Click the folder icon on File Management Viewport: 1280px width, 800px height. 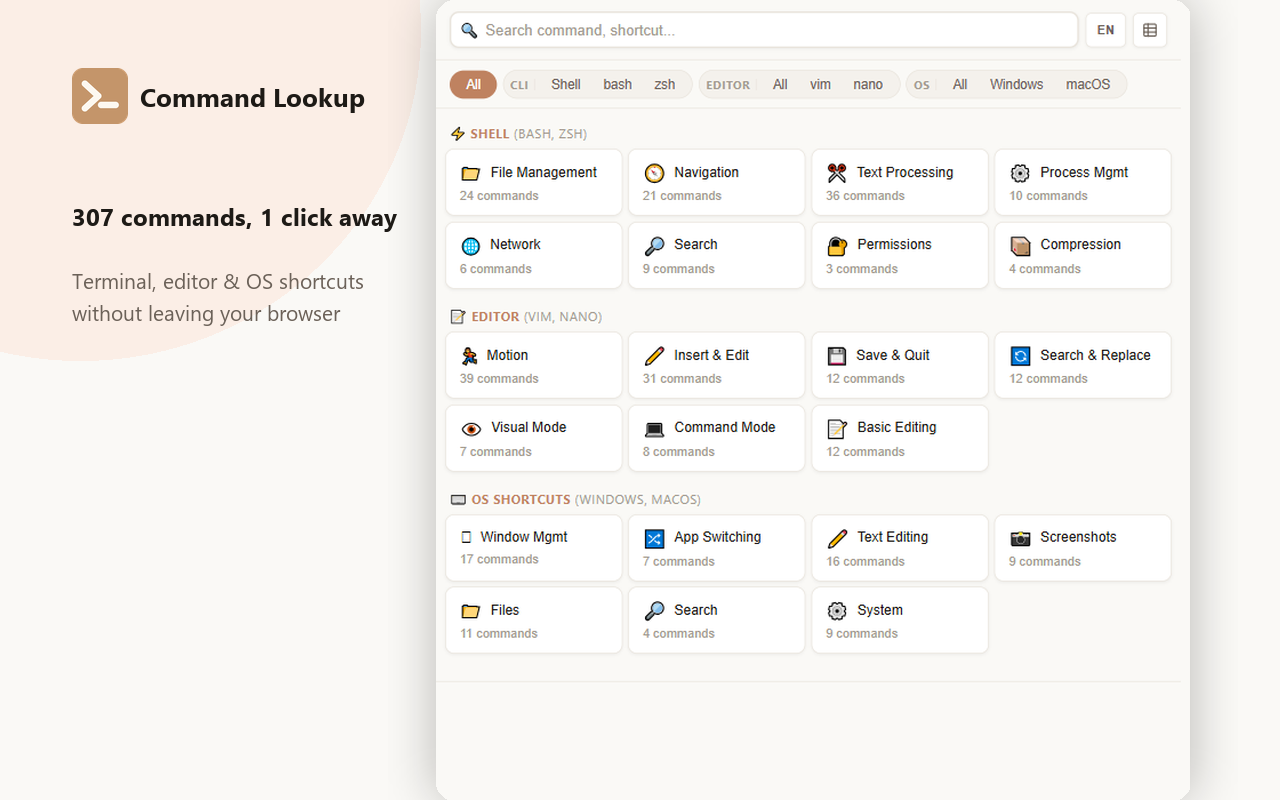470,173
